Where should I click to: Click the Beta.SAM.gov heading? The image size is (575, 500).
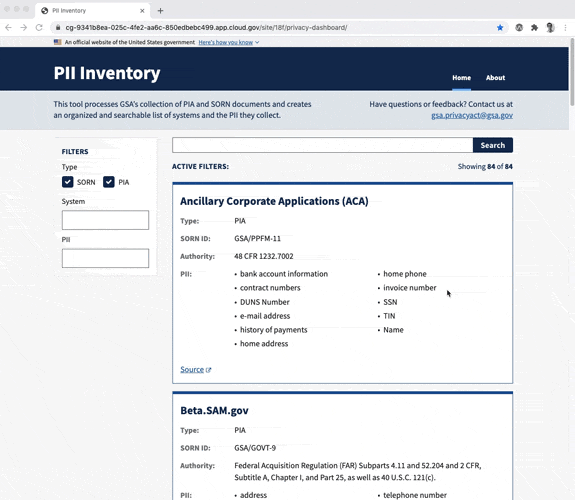pyautogui.click(x=215, y=410)
